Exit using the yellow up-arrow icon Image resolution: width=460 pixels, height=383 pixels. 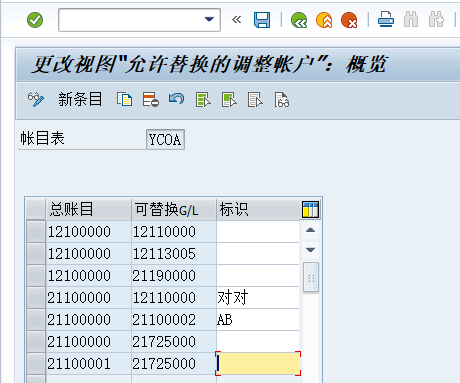coord(324,20)
